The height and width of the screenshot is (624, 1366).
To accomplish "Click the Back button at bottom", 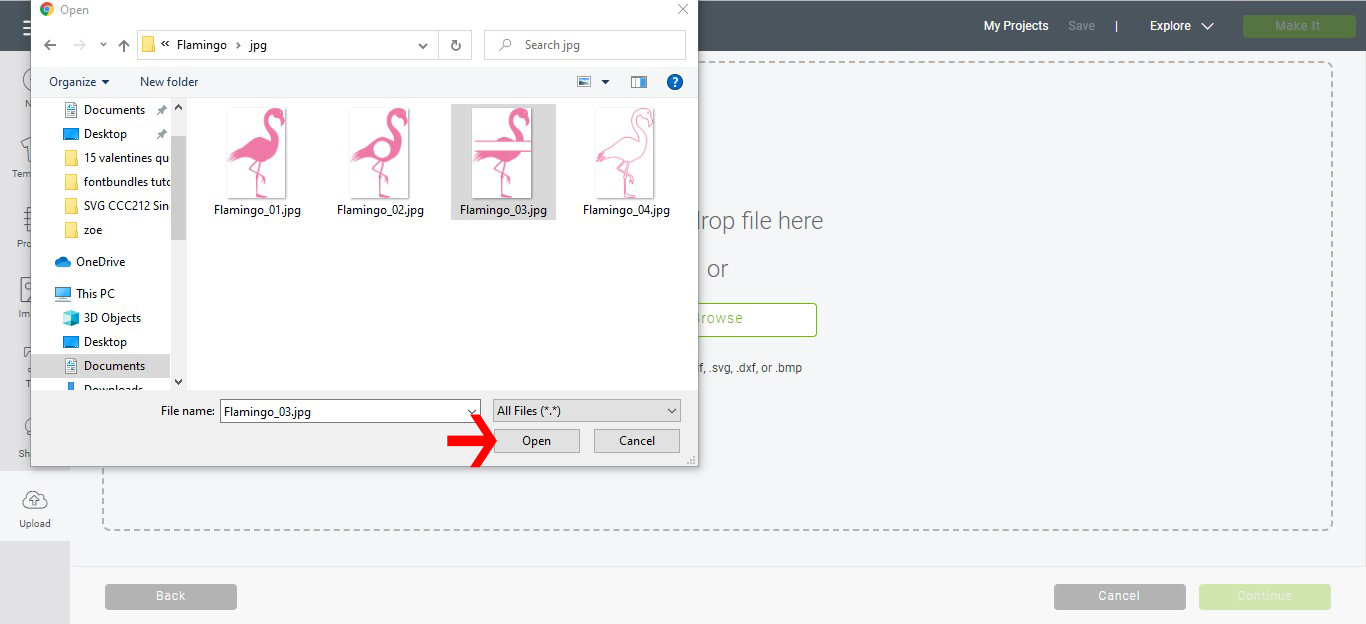I will click(x=171, y=597).
